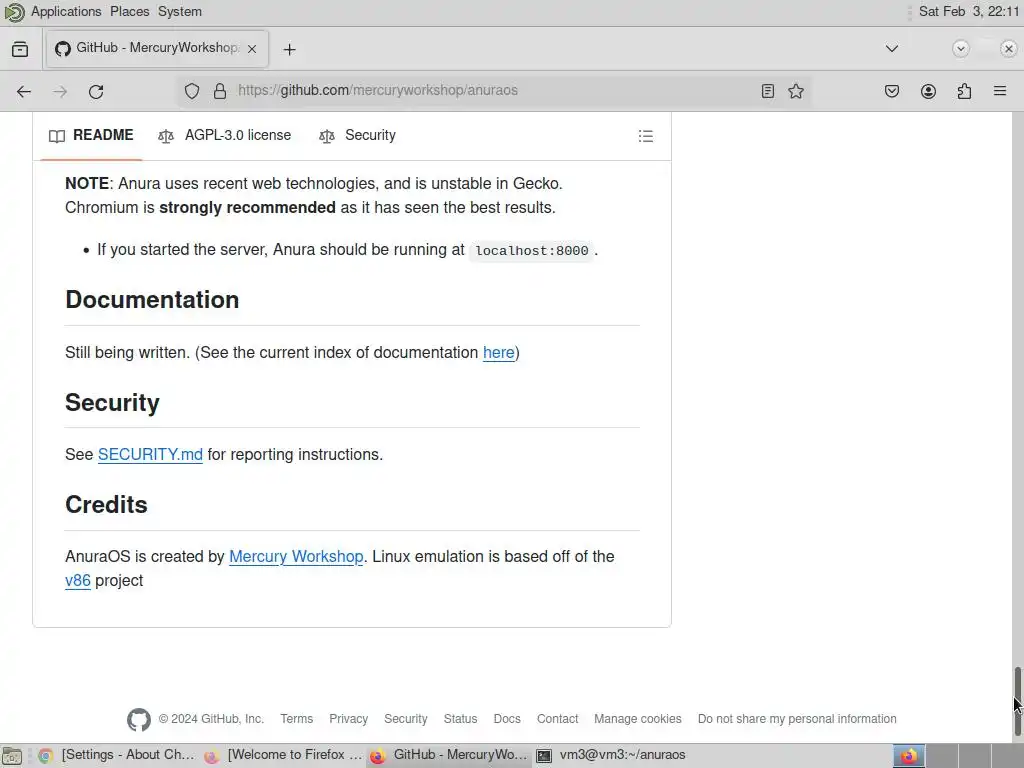Screen dimensions: 1024x768
Task: Click Manage cookies in footer
Action: [x=637, y=719]
